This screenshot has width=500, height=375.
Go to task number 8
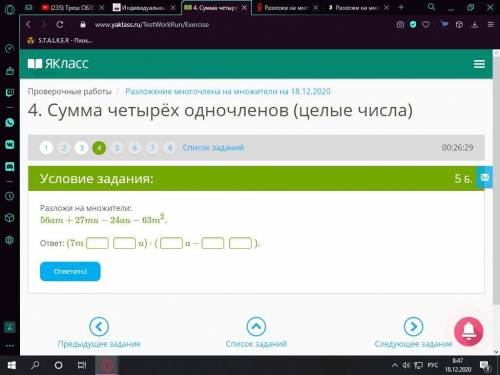pyautogui.click(x=170, y=148)
